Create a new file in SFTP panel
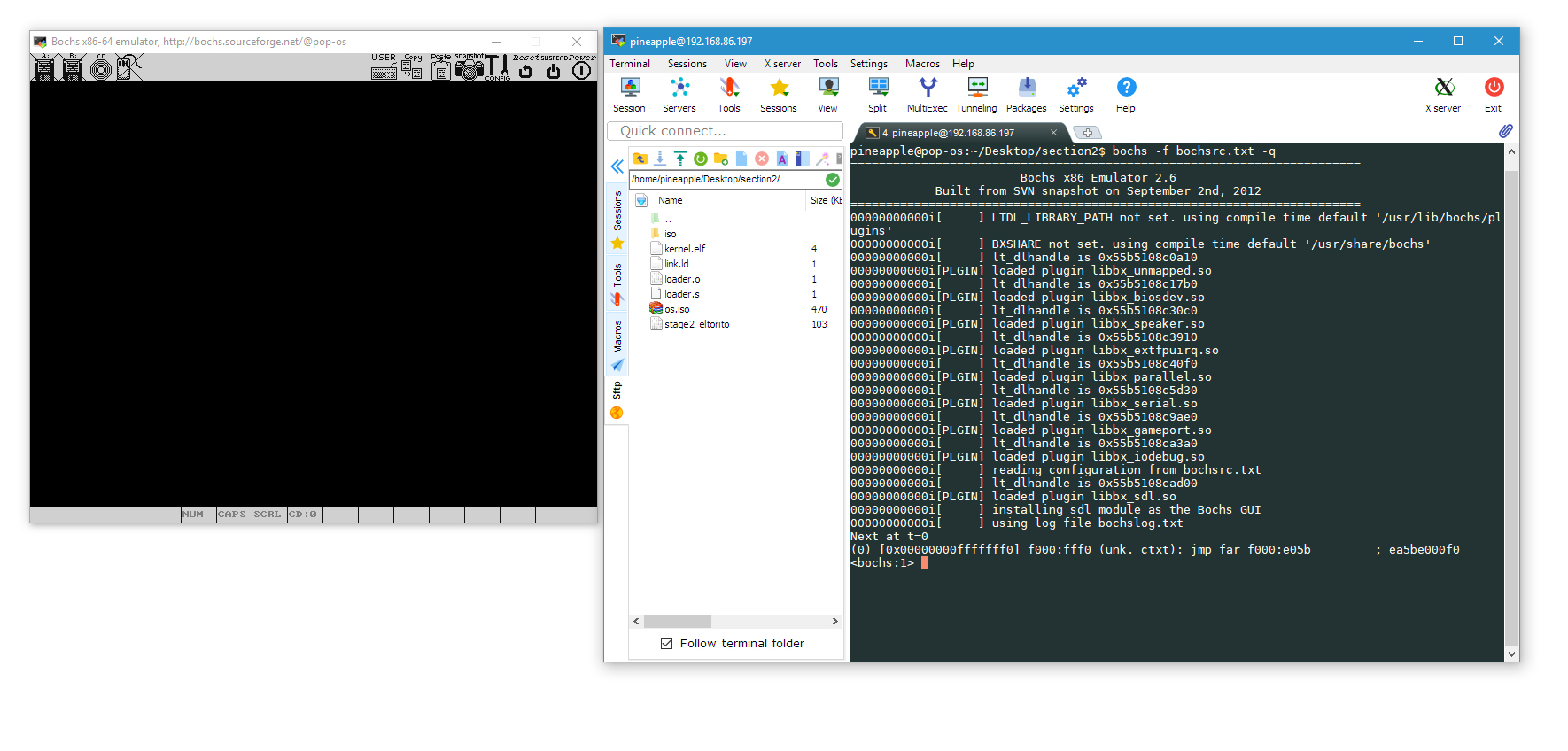The width and height of the screenshot is (1568, 751). 741,159
